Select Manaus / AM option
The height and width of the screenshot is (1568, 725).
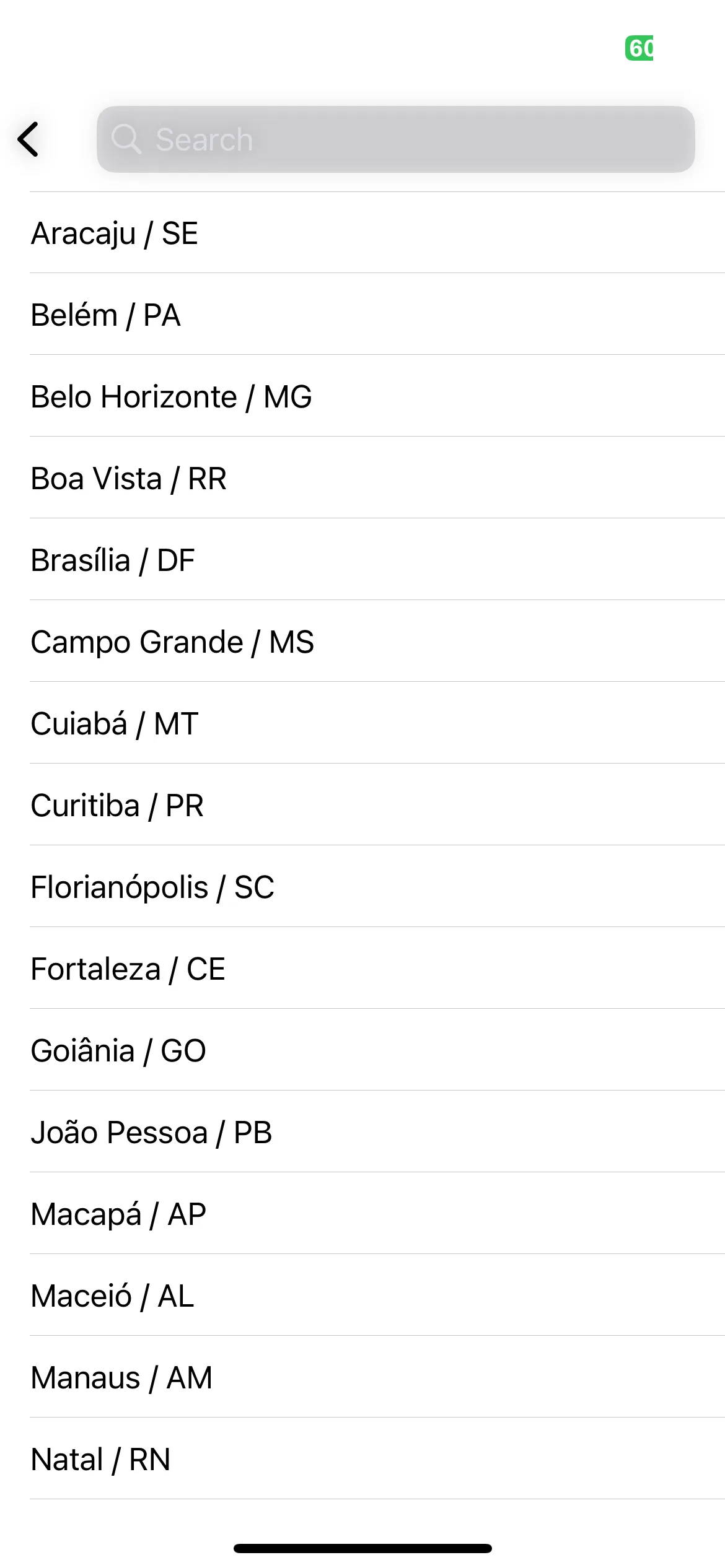(377, 1377)
